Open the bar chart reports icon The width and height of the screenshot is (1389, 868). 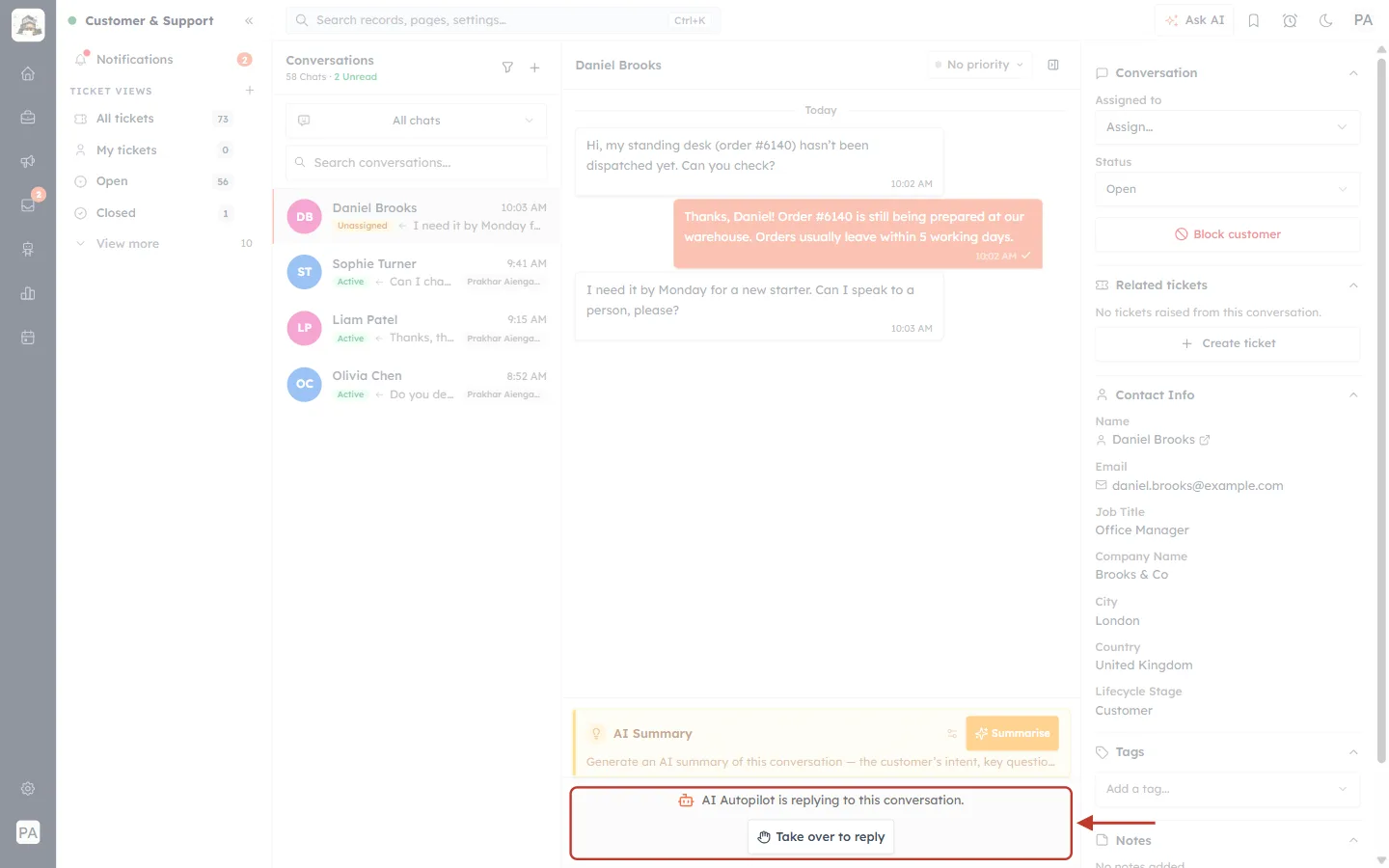(x=28, y=293)
